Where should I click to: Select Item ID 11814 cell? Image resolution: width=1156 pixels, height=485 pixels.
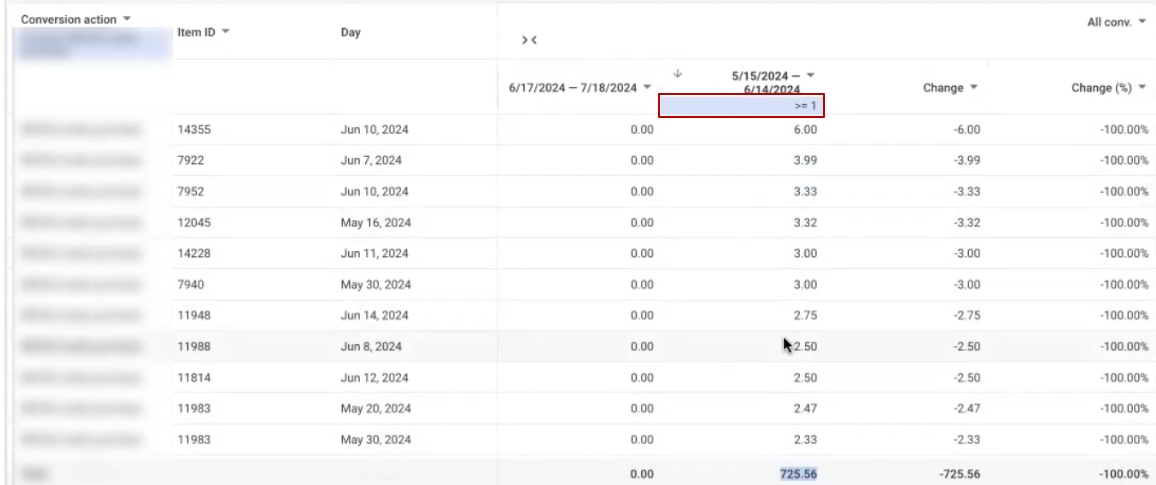194,377
